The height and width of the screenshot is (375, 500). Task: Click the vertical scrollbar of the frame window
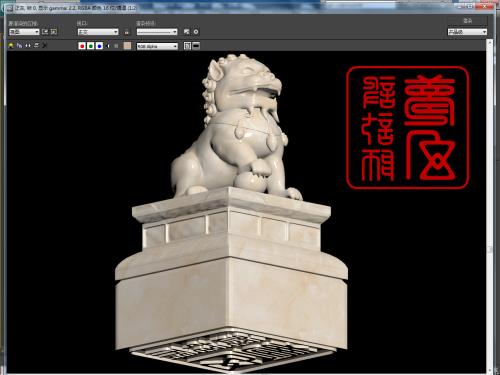[x=490, y=207]
